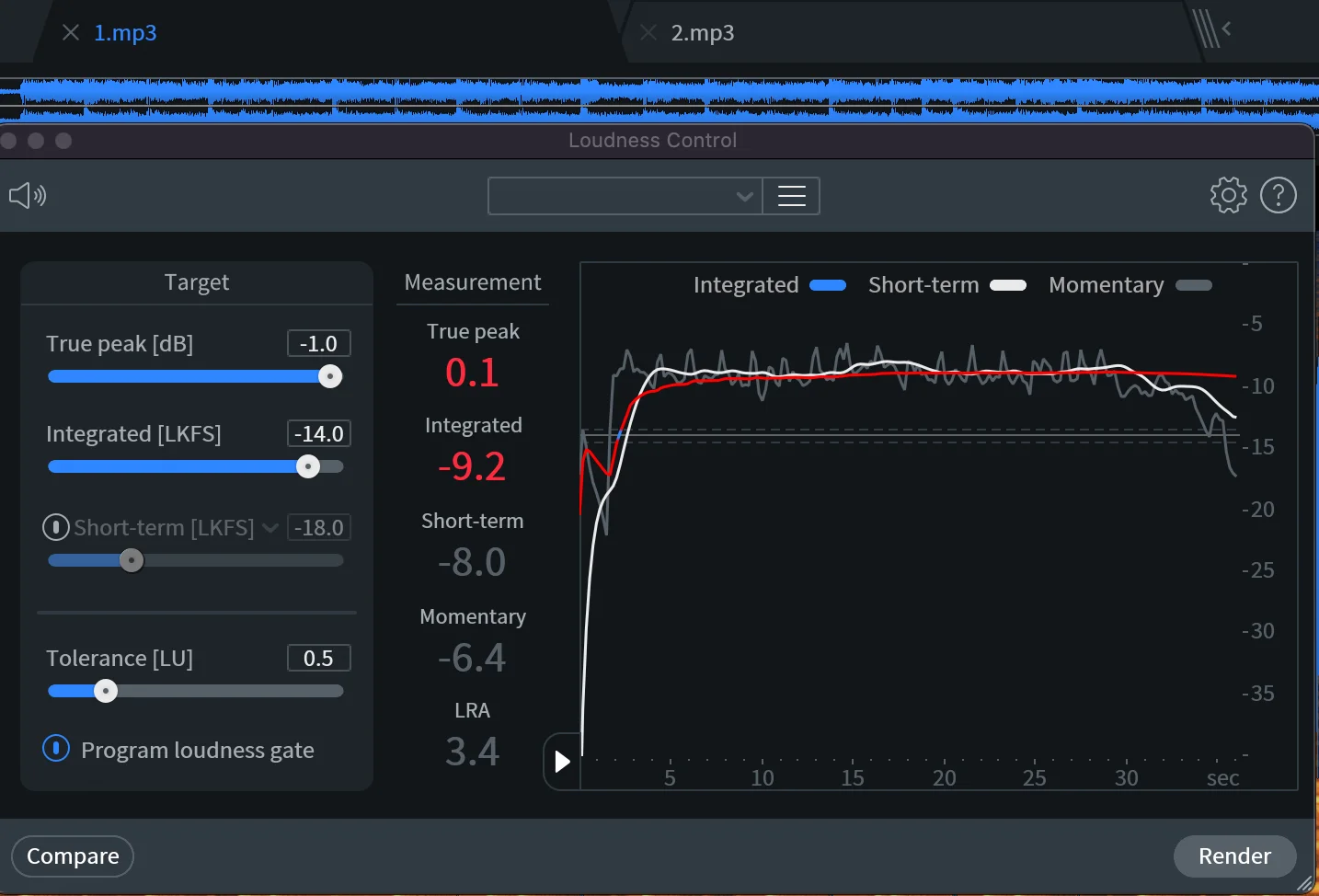The height and width of the screenshot is (896, 1319).
Task: Click the Render button
Action: tap(1234, 856)
